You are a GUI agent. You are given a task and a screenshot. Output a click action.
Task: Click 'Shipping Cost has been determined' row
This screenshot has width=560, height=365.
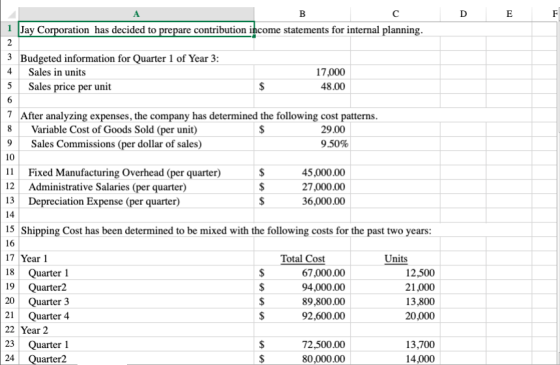226,230
